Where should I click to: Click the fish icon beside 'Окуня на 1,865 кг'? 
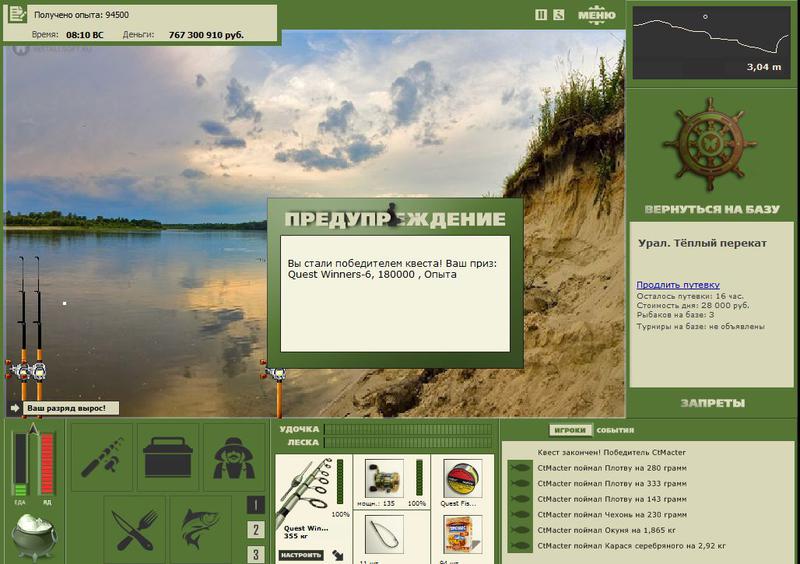pyautogui.click(x=520, y=530)
